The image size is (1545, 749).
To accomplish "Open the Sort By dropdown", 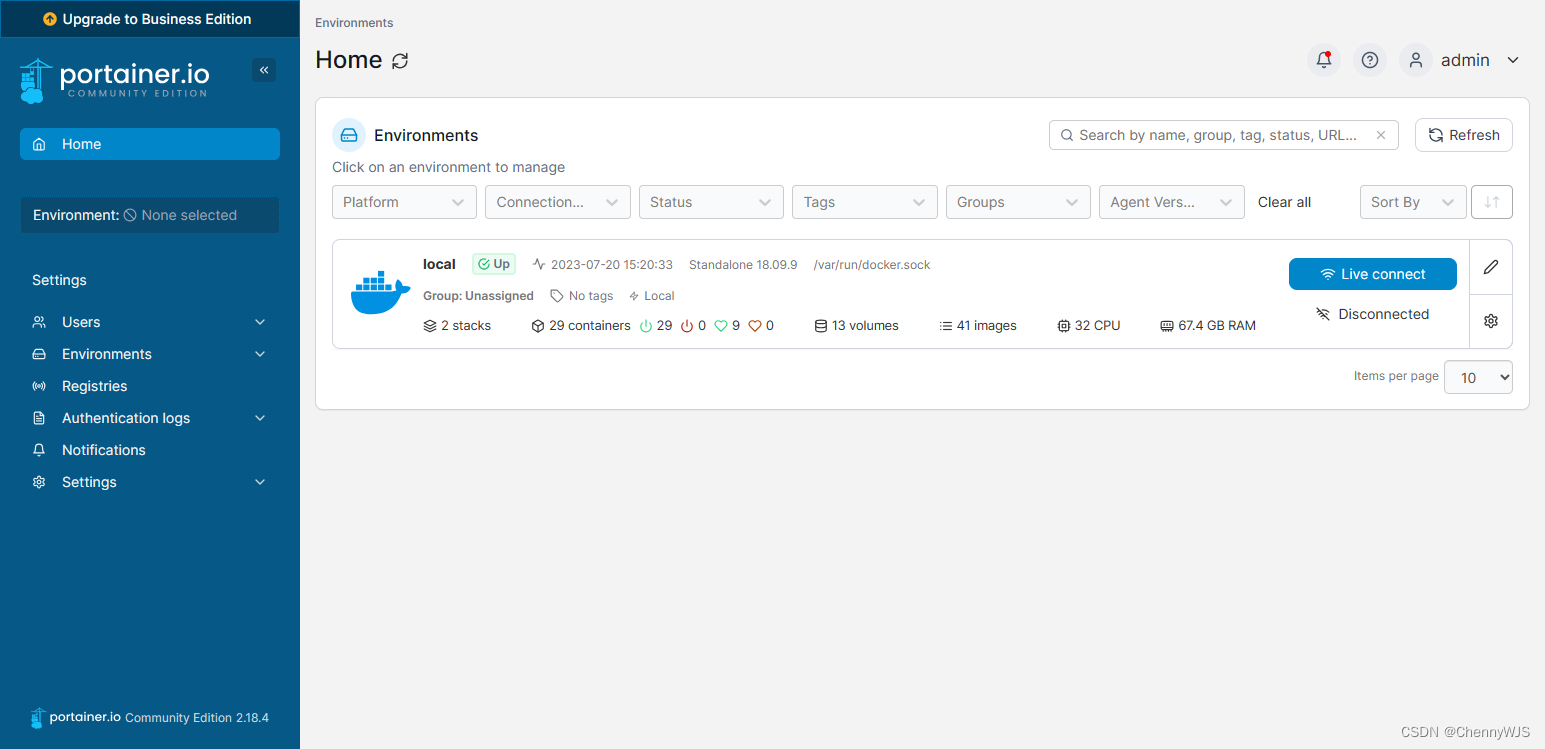I will point(1413,202).
